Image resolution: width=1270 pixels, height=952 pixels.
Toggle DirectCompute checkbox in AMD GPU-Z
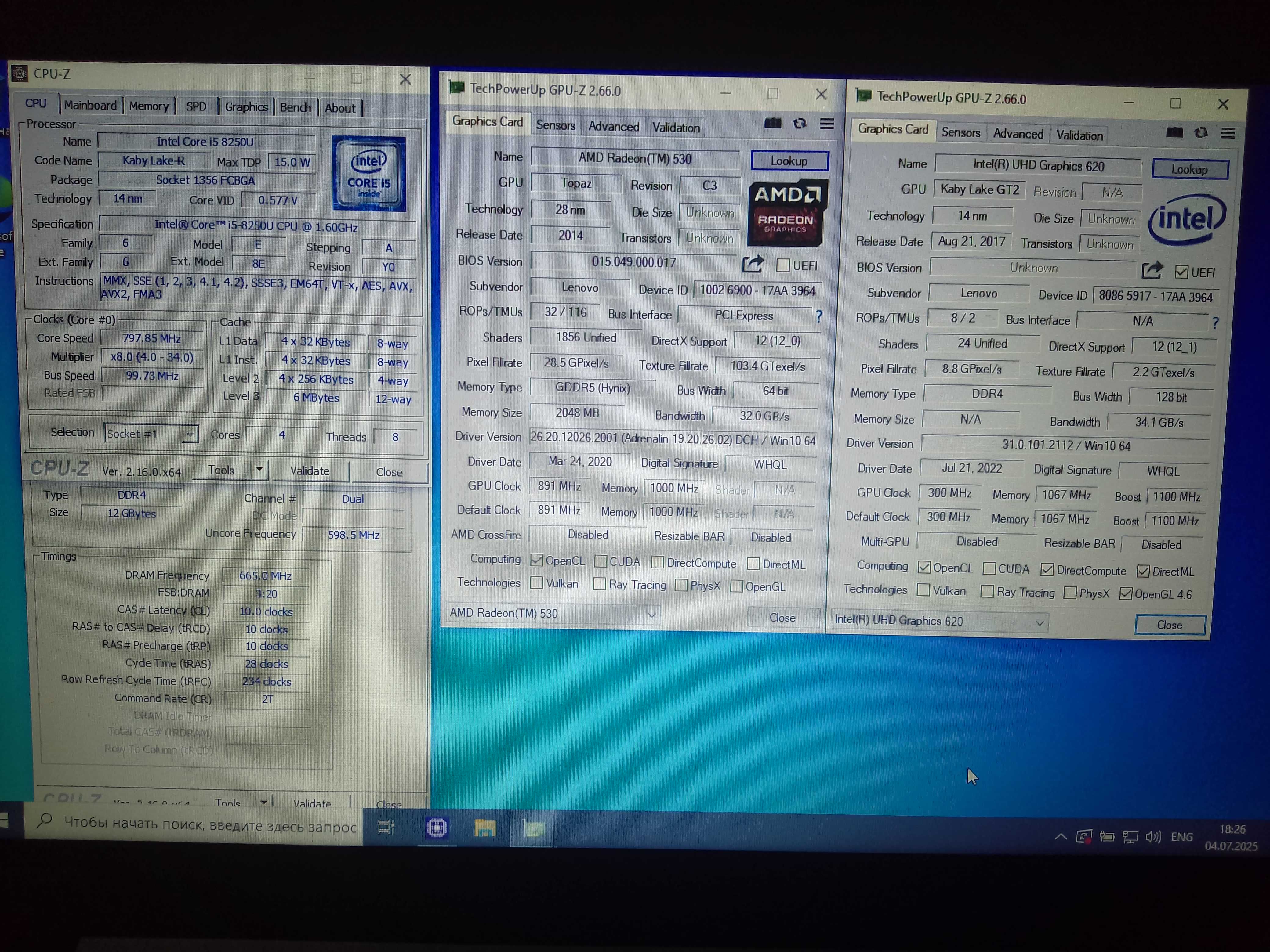click(658, 562)
